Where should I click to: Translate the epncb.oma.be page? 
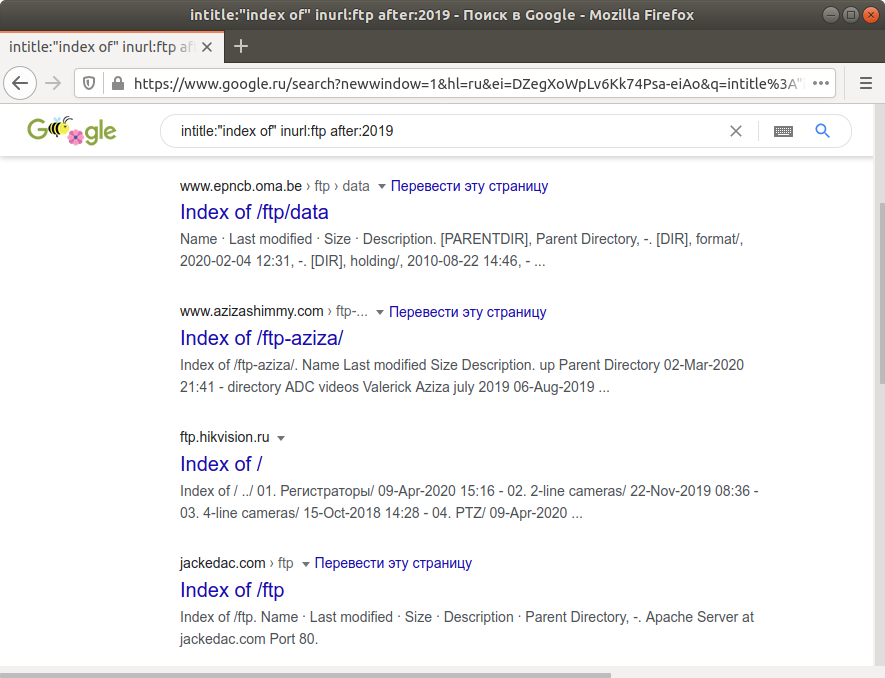click(x=470, y=186)
